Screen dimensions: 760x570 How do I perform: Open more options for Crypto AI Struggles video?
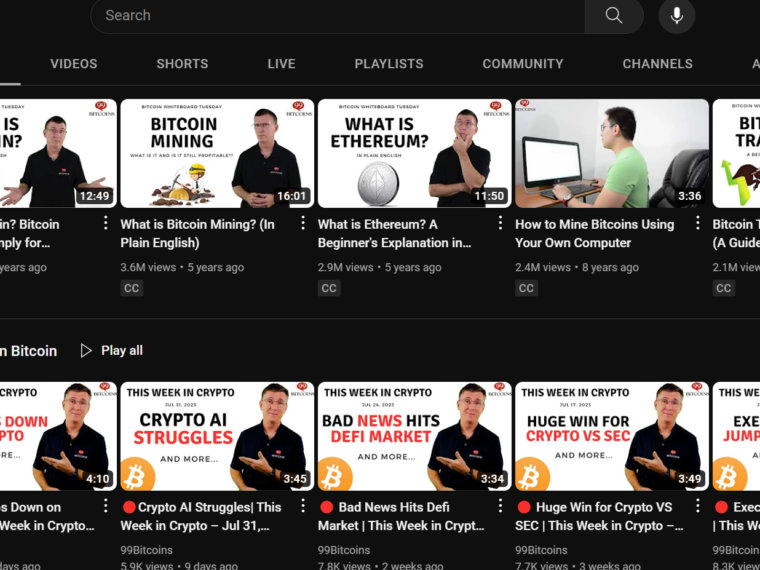tap(303, 506)
